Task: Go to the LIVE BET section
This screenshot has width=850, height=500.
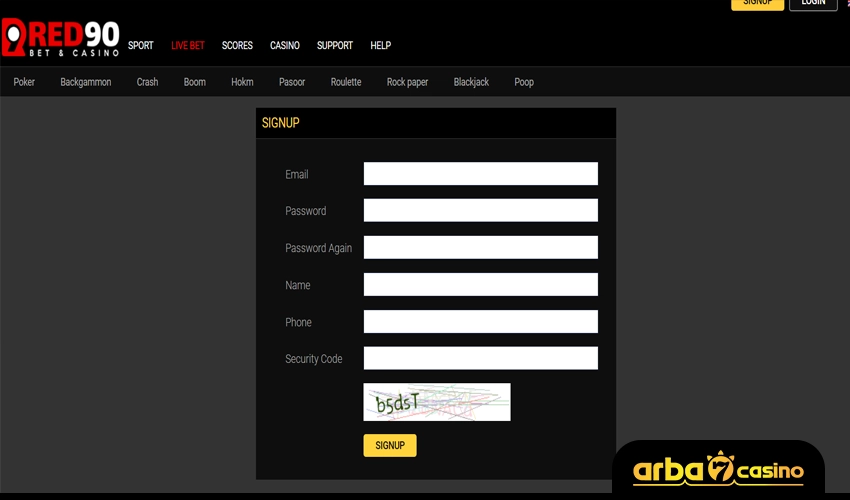Action: pos(188,46)
